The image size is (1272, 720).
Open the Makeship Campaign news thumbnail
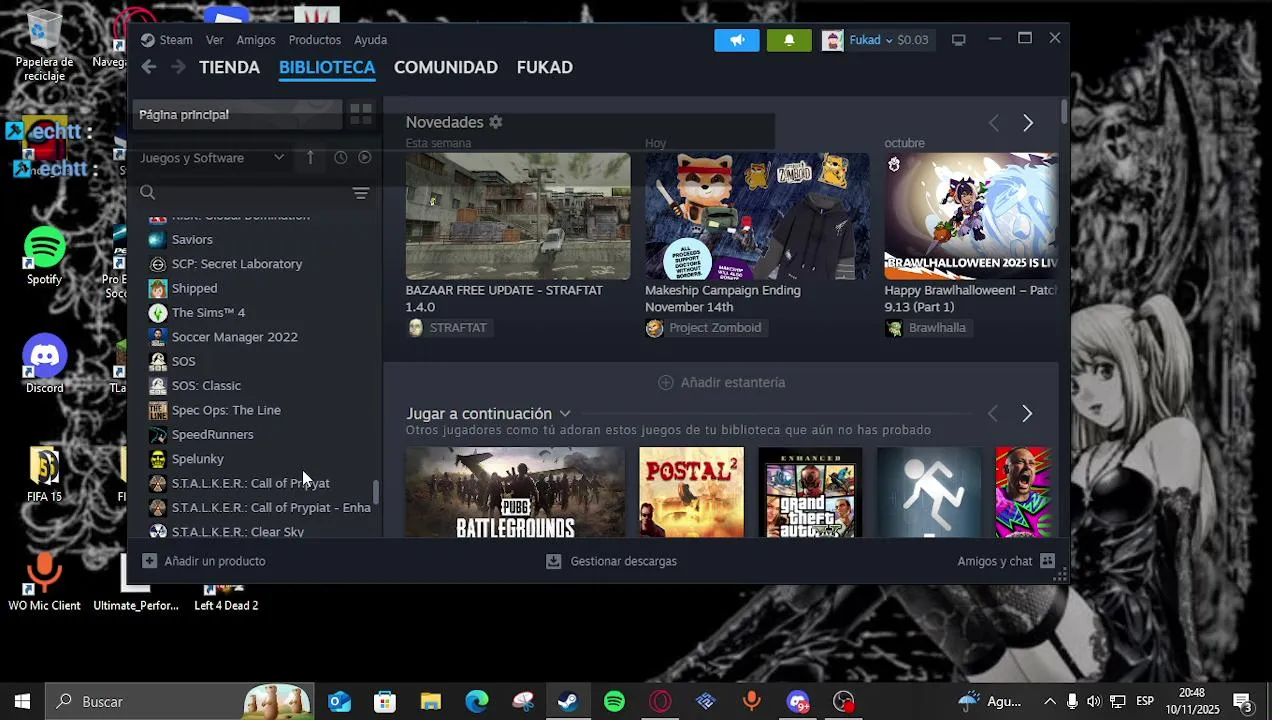click(757, 216)
